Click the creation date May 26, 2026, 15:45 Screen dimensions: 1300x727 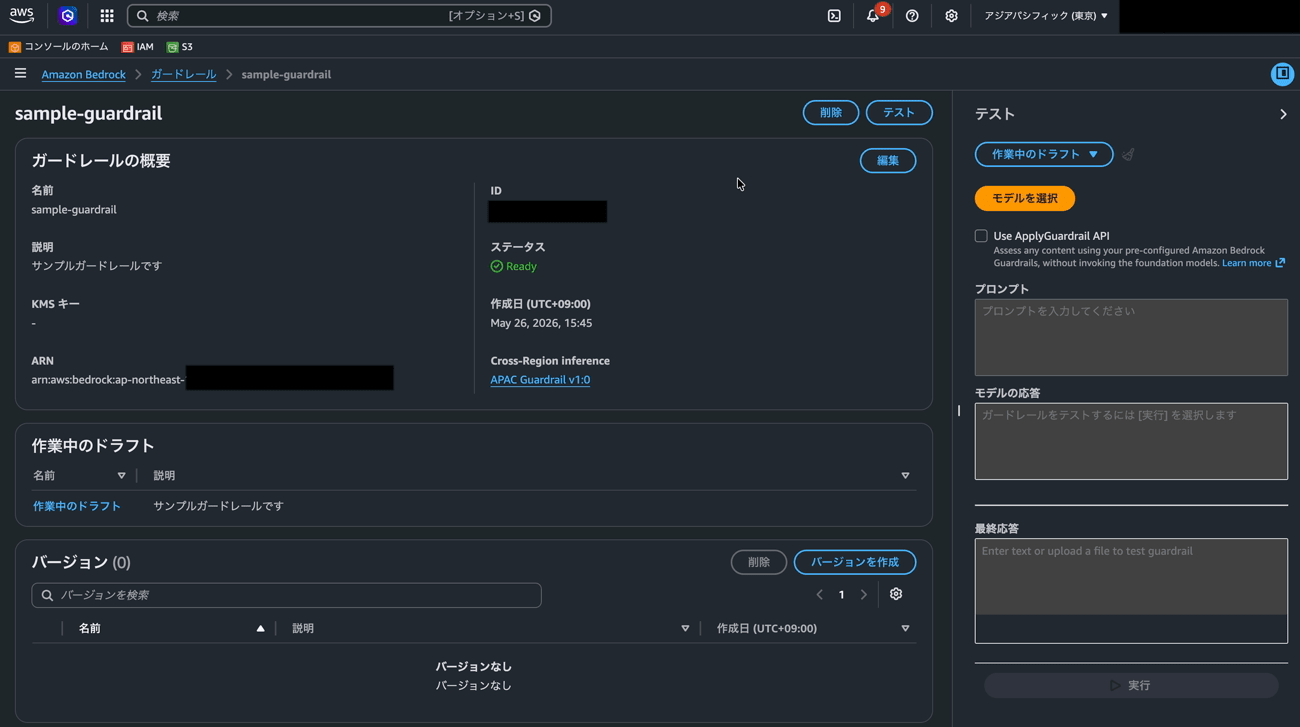(541, 323)
